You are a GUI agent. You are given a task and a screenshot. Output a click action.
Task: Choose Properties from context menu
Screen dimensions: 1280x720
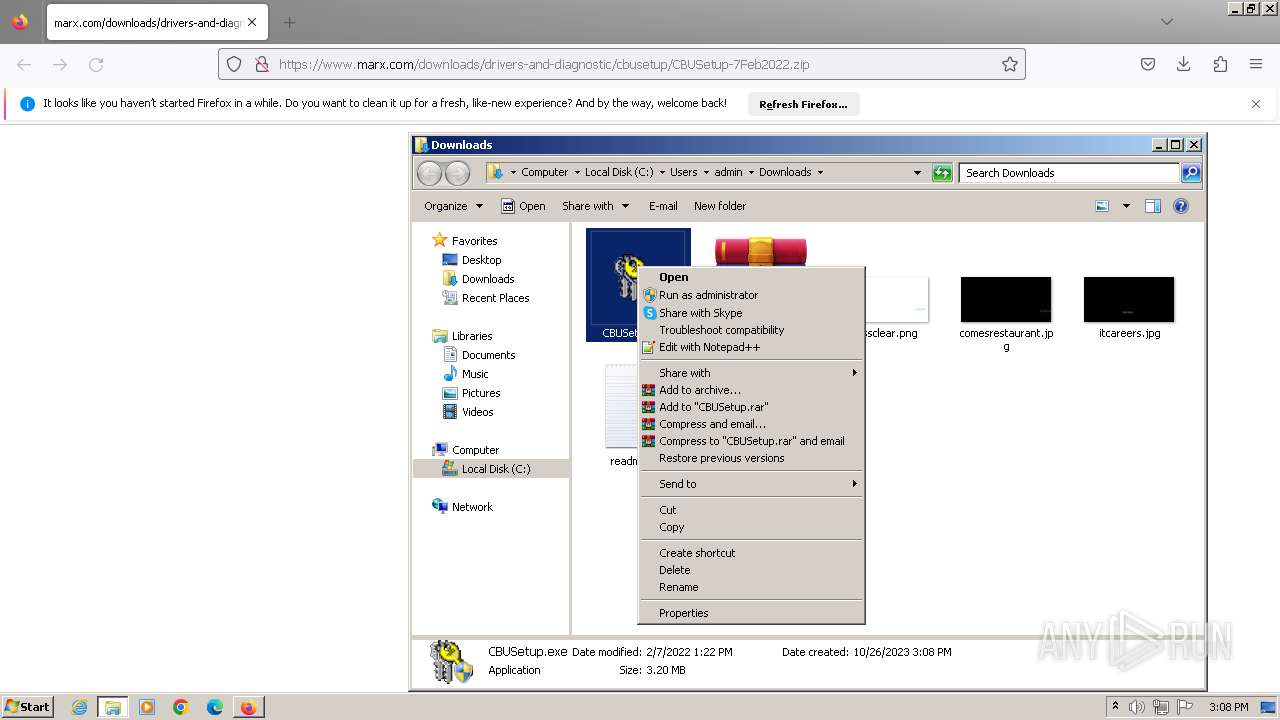tap(751, 613)
